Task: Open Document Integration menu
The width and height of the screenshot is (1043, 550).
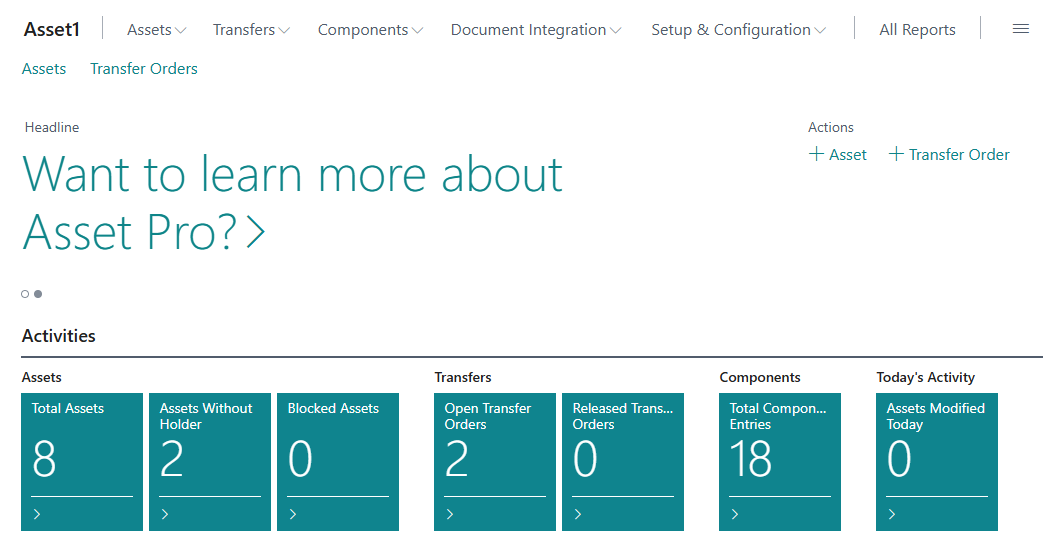Action: coord(535,30)
